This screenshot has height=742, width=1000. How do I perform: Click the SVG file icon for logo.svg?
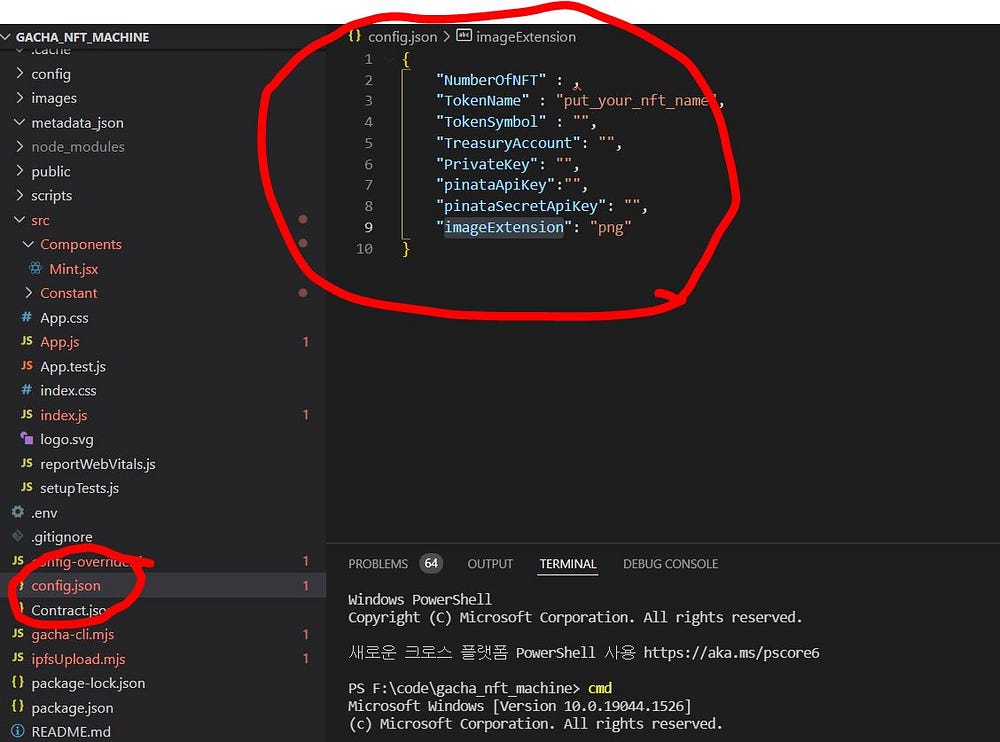pyautogui.click(x=26, y=439)
